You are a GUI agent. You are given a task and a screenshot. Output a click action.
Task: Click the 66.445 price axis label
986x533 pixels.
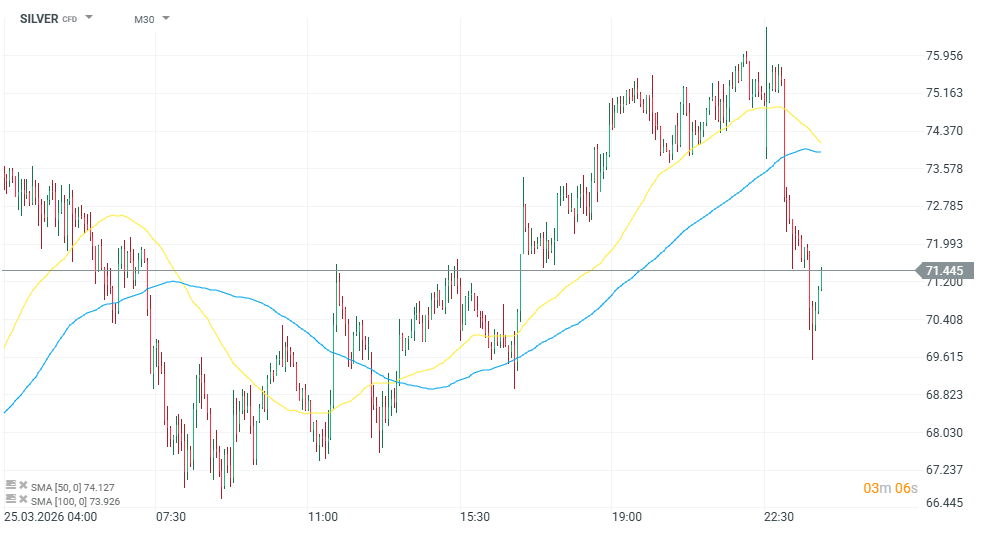(x=944, y=503)
